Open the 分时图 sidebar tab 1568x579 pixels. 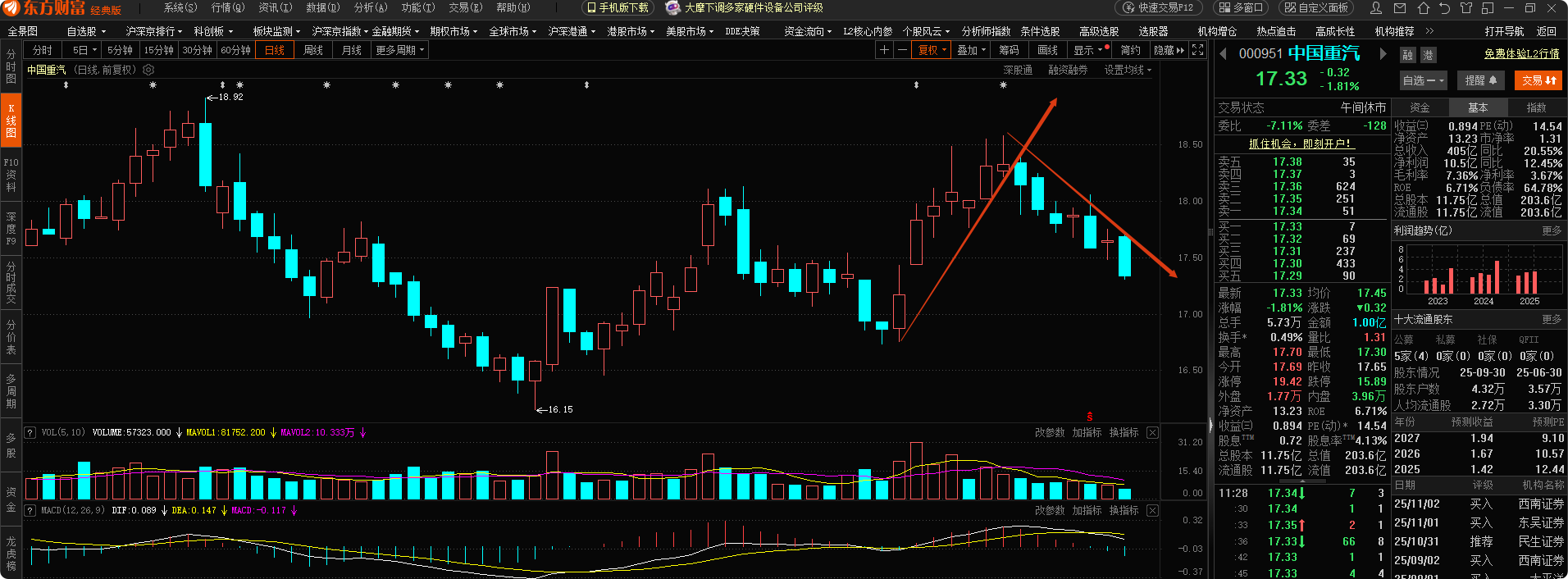[11, 66]
